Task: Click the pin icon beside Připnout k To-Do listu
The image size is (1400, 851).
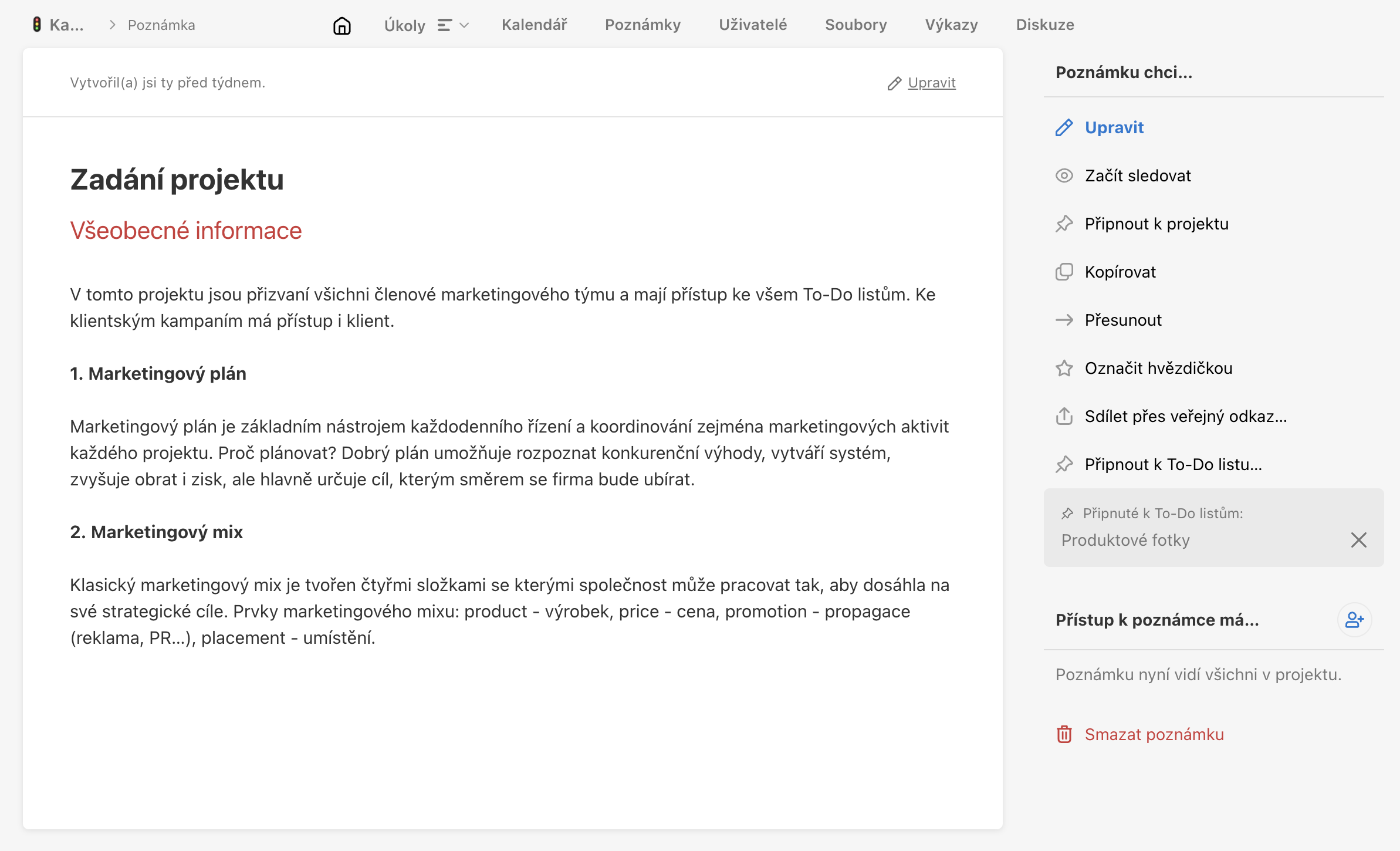Action: pos(1064,464)
